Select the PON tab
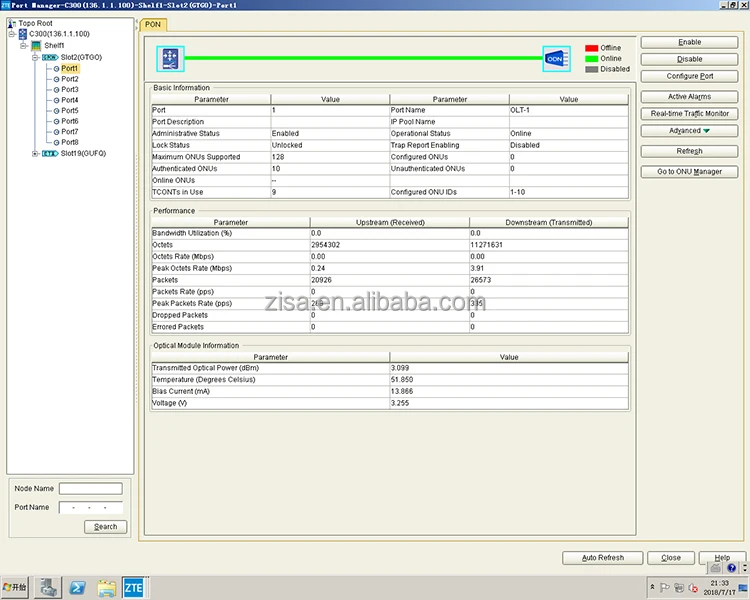Viewport: 750px width, 600px height. [153, 24]
